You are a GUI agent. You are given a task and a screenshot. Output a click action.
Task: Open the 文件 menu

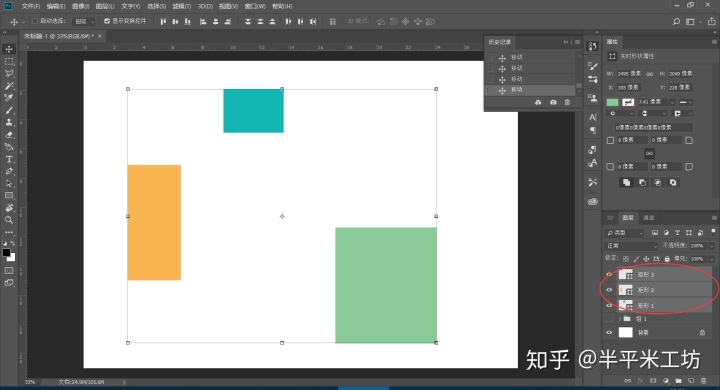pyautogui.click(x=31, y=6)
